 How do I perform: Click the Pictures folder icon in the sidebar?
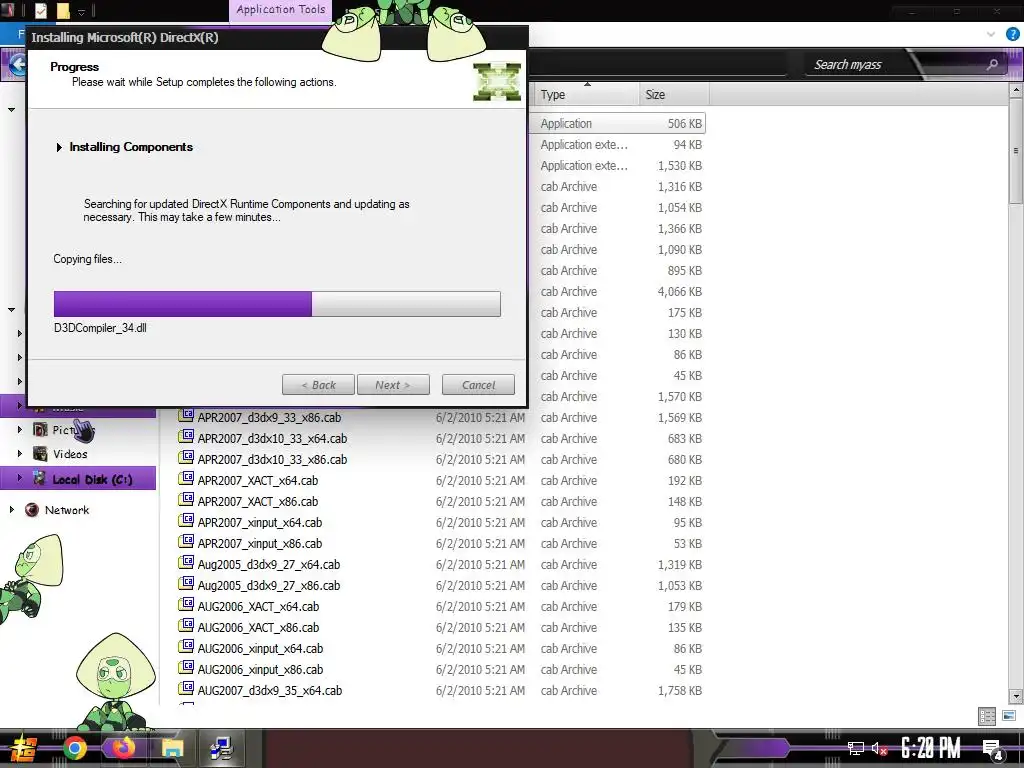coord(40,430)
